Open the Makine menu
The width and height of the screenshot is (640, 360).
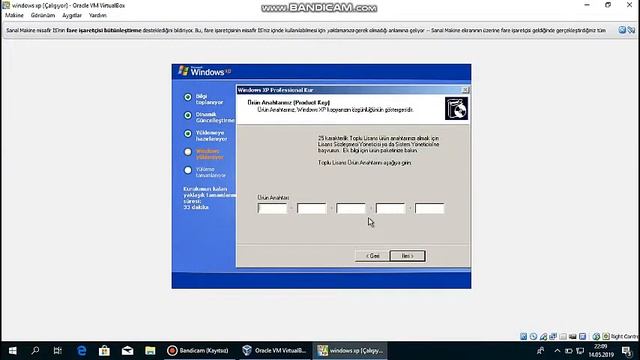click(x=14, y=15)
